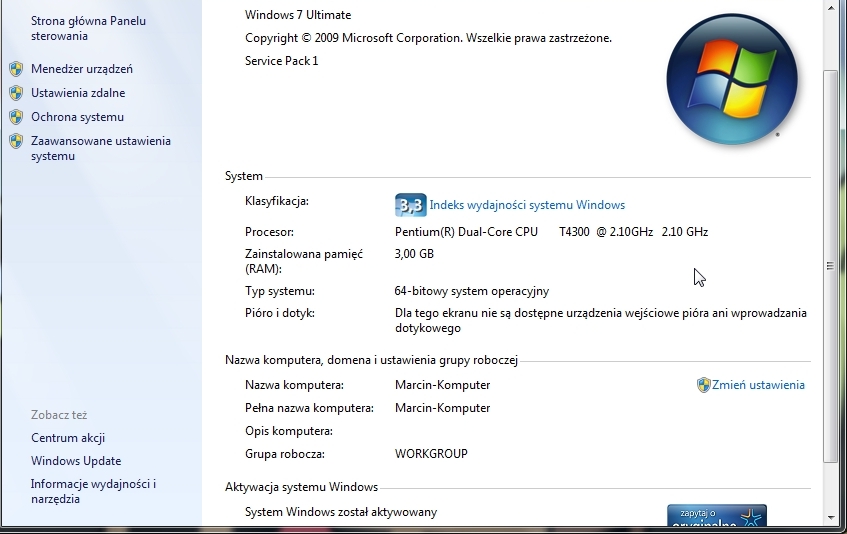Click the shield icon beside Zaawansowane ustawienia systemu
The height and width of the screenshot is (534, 847).
[16, 141]
